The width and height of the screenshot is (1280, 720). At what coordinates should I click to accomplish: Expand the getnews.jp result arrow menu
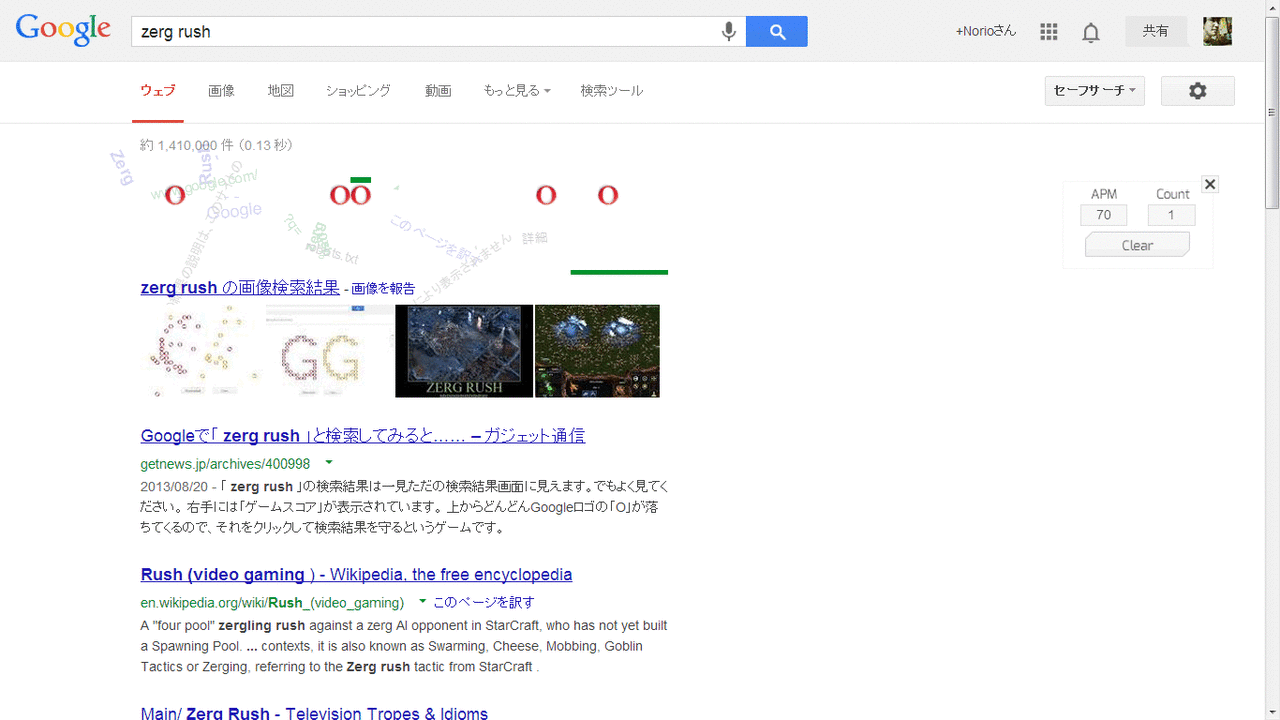(x=329, y=463)
